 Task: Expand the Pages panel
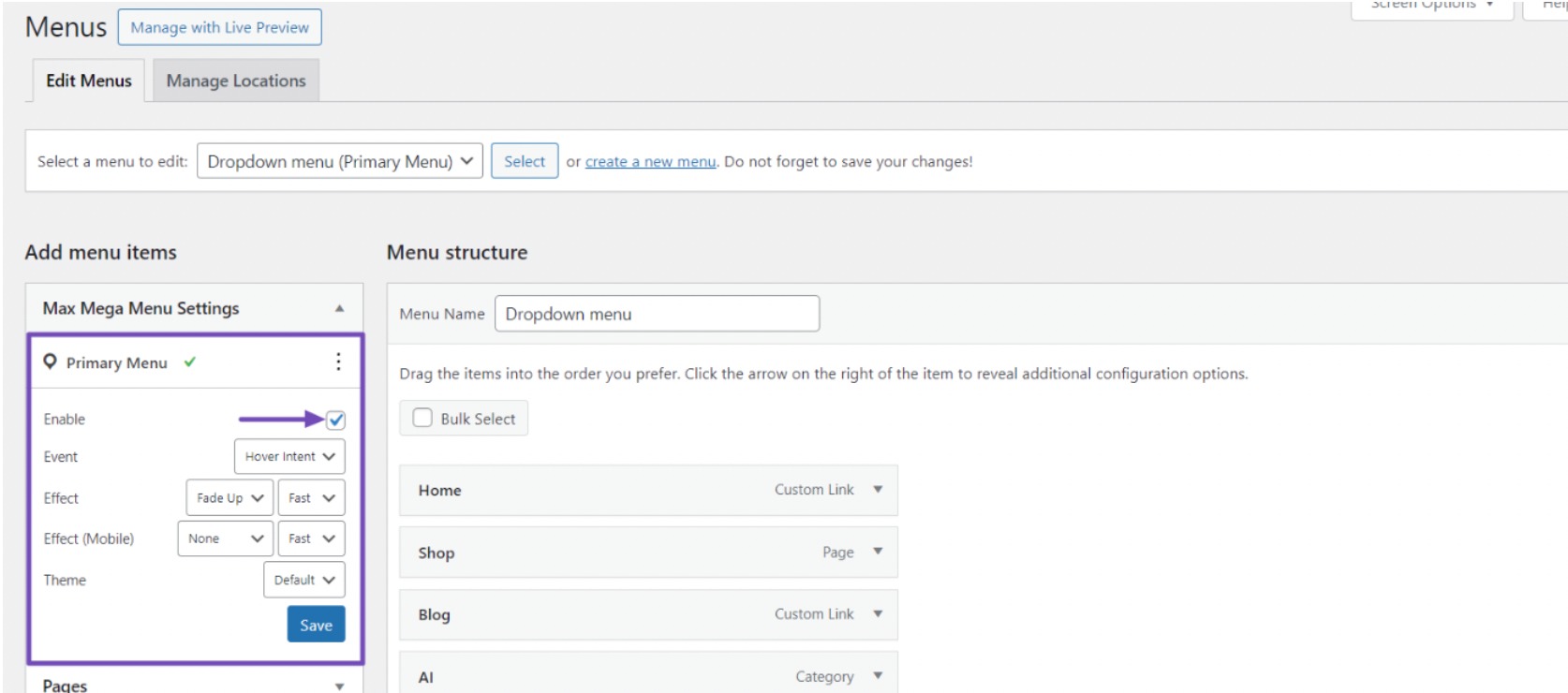click(339, 686)
